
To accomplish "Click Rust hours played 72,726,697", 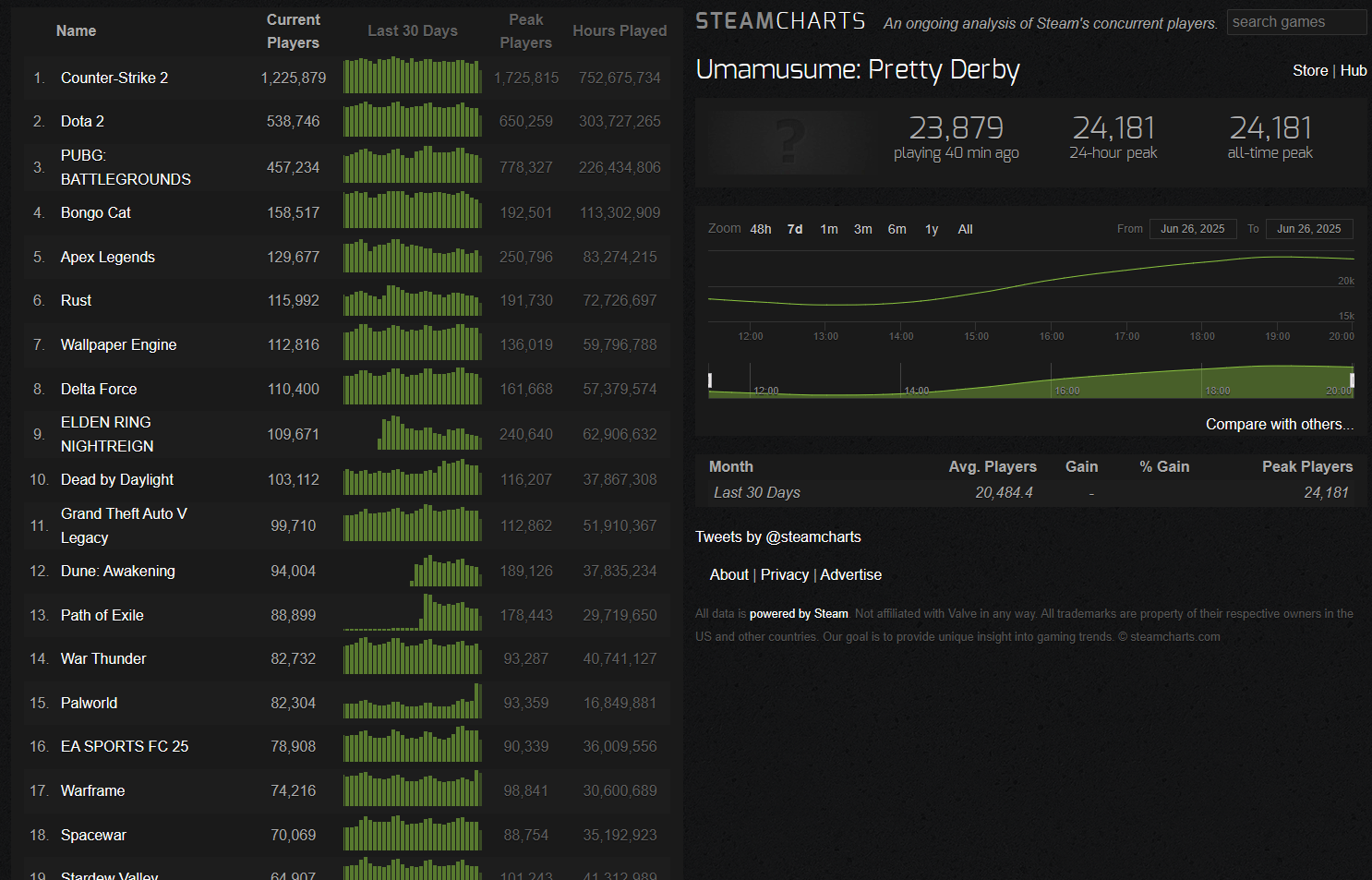I will [620, 301].
